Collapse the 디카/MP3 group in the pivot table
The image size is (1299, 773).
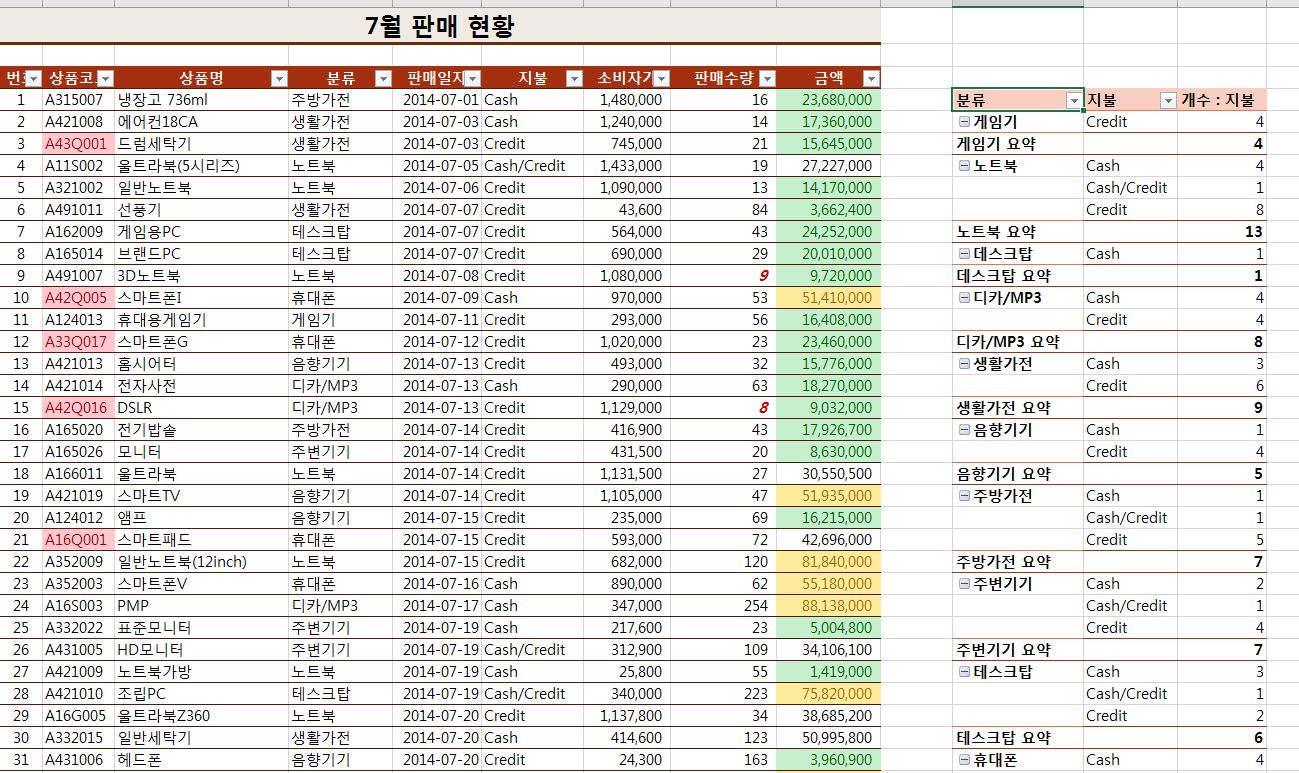[x=964, y=298]
